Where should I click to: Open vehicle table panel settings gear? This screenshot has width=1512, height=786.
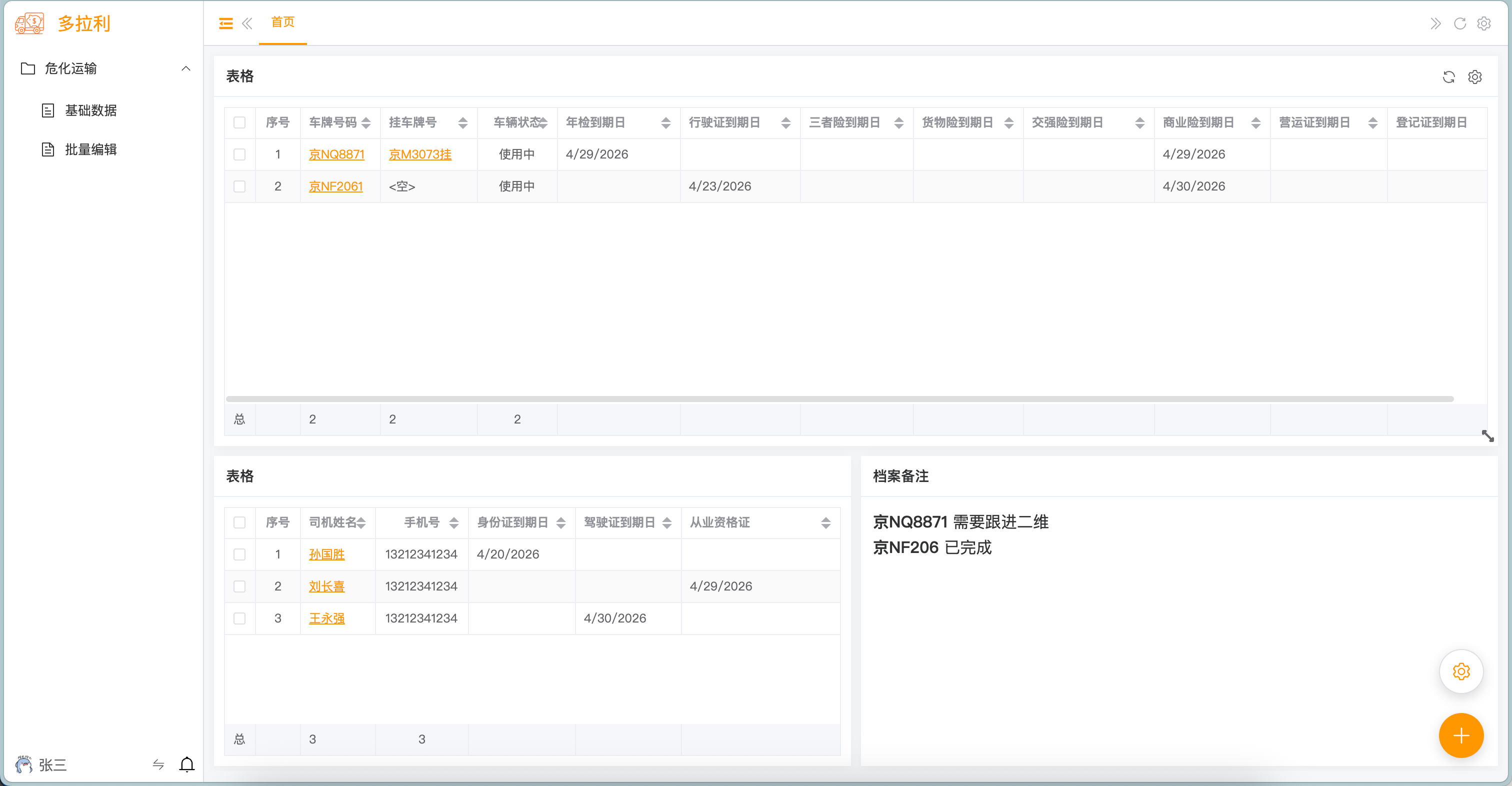pyautogui.click(x=1475, y=77)
